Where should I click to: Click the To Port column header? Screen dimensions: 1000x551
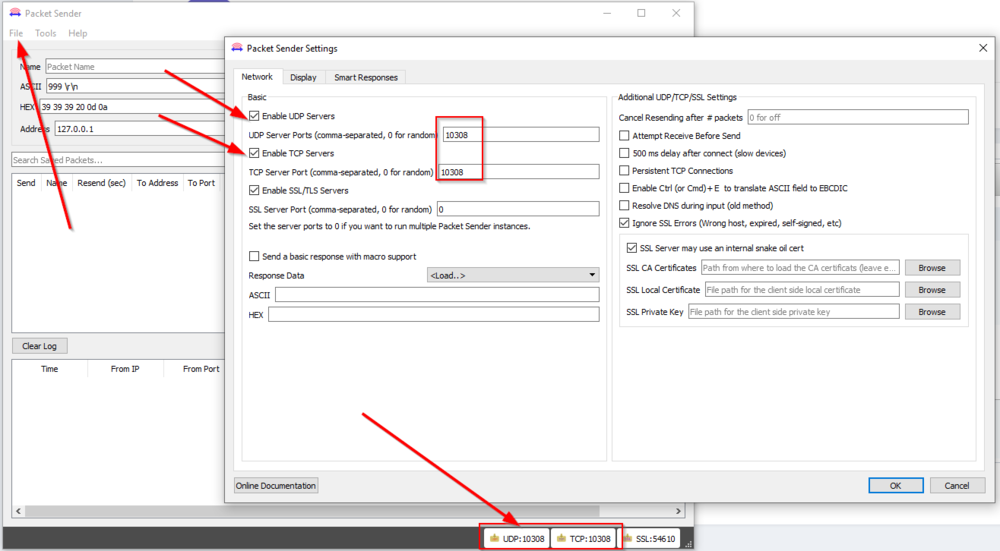[x=202, y=182]
